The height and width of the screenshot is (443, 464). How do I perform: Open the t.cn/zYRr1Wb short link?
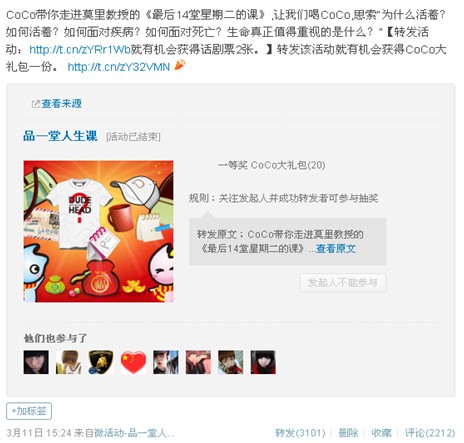coord(80,50)
